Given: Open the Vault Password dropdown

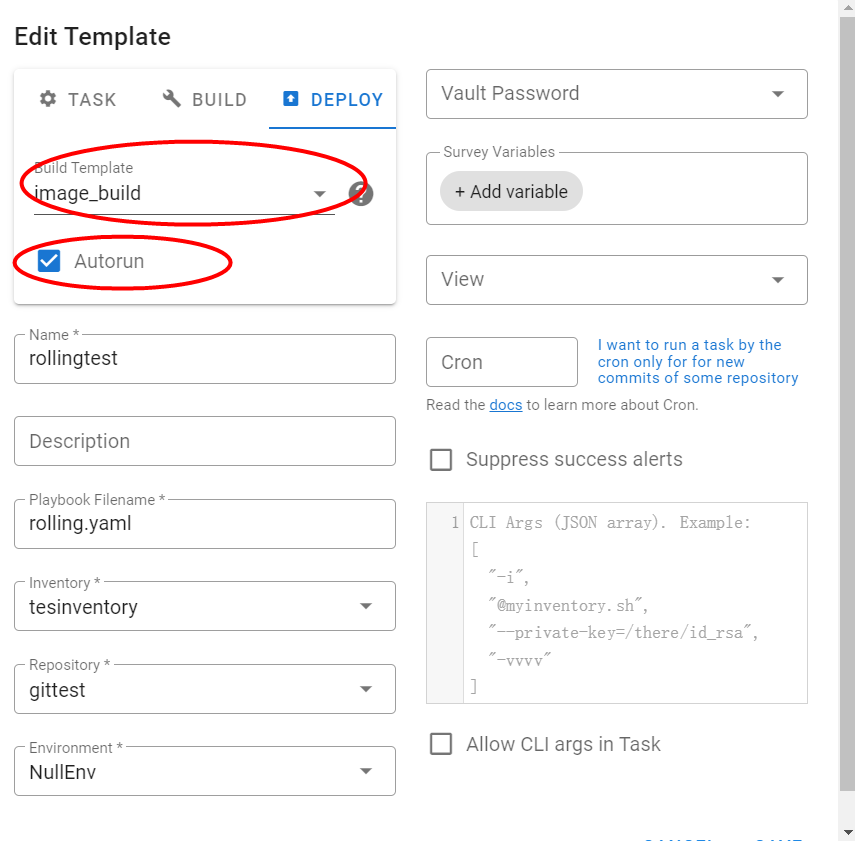Looking at the screenshot, I should [x=778, y=94].
